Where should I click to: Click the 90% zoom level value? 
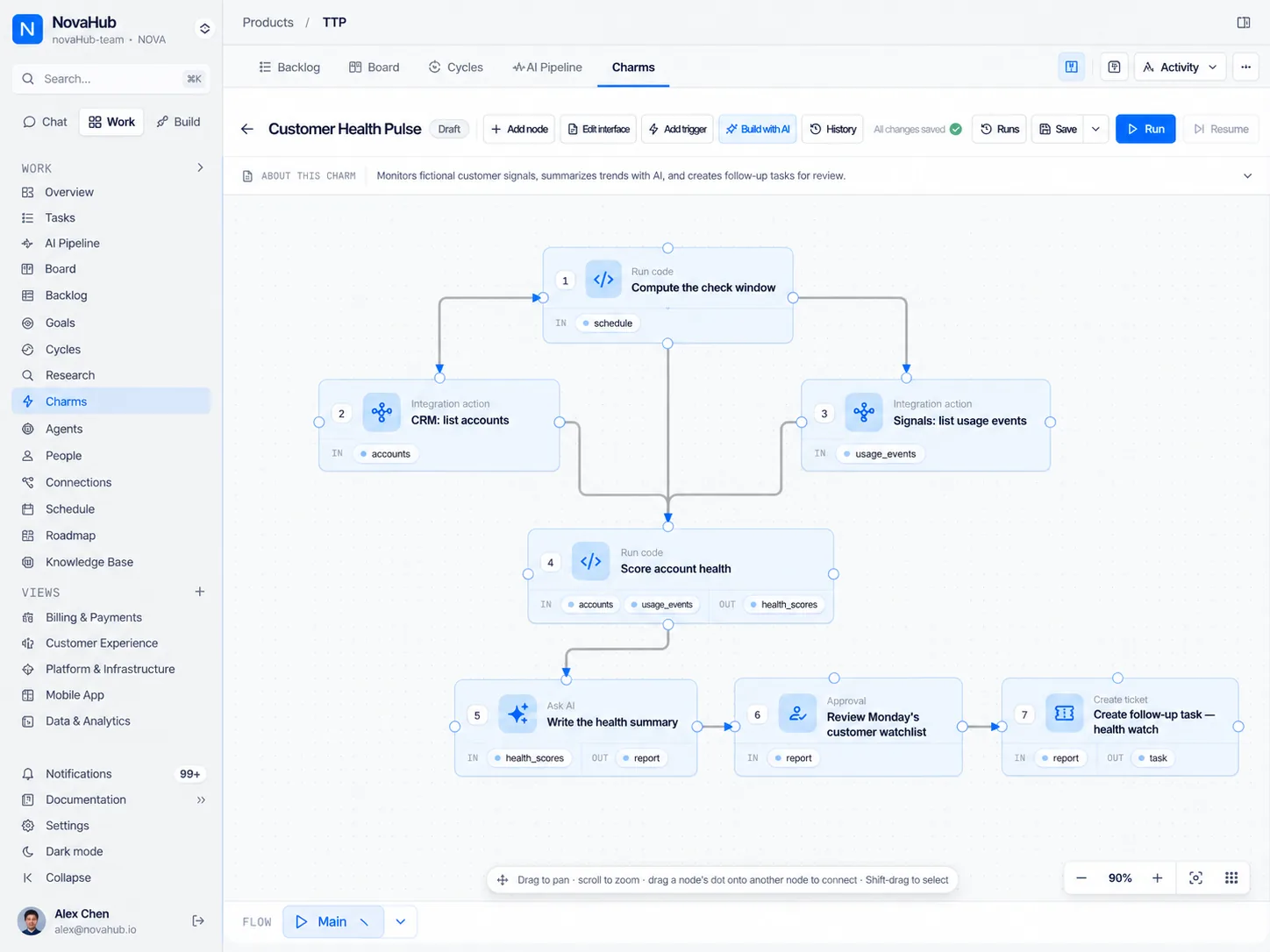click(x=1120, y=877)
